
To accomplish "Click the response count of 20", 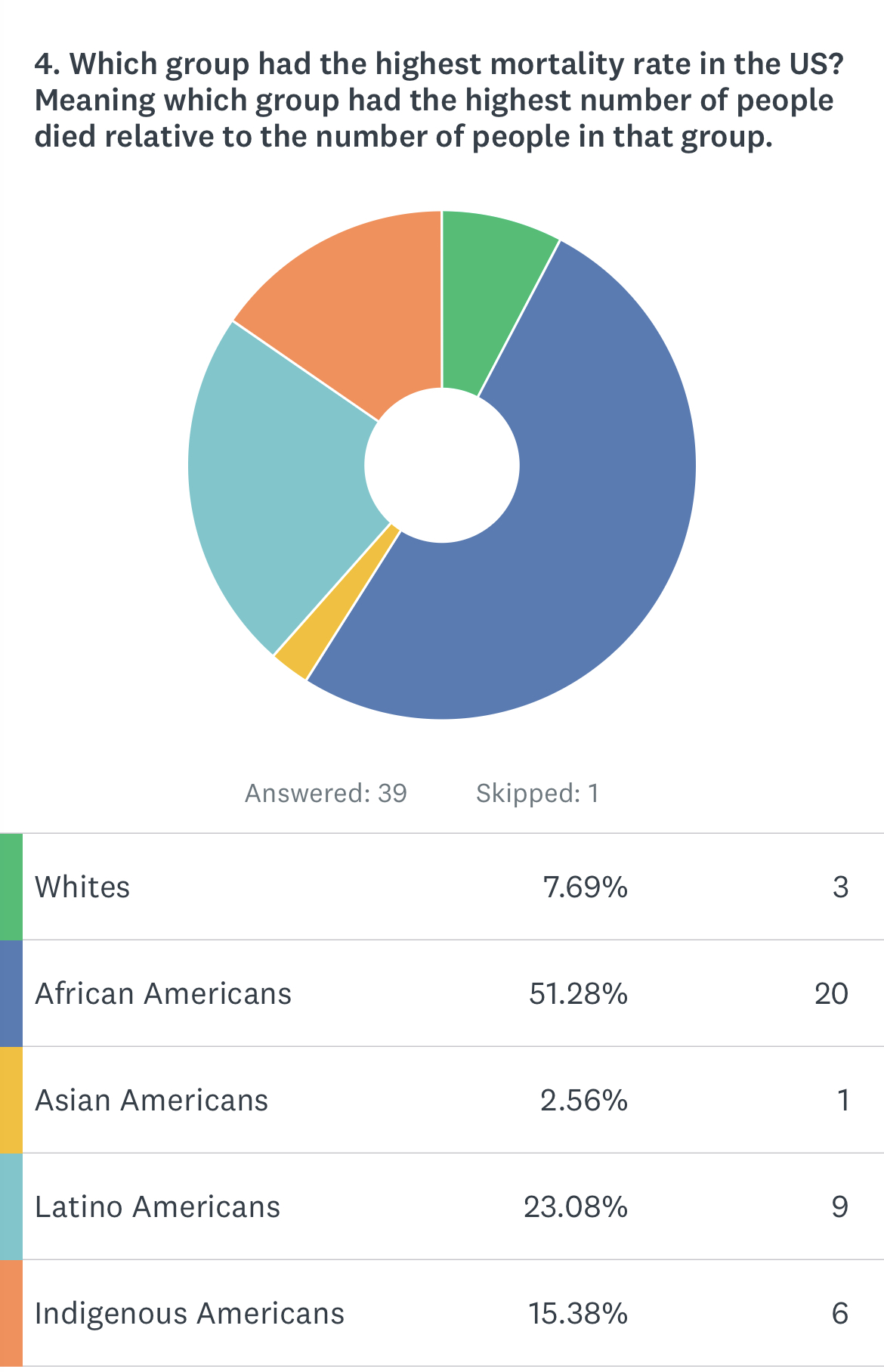I will 831,993.
